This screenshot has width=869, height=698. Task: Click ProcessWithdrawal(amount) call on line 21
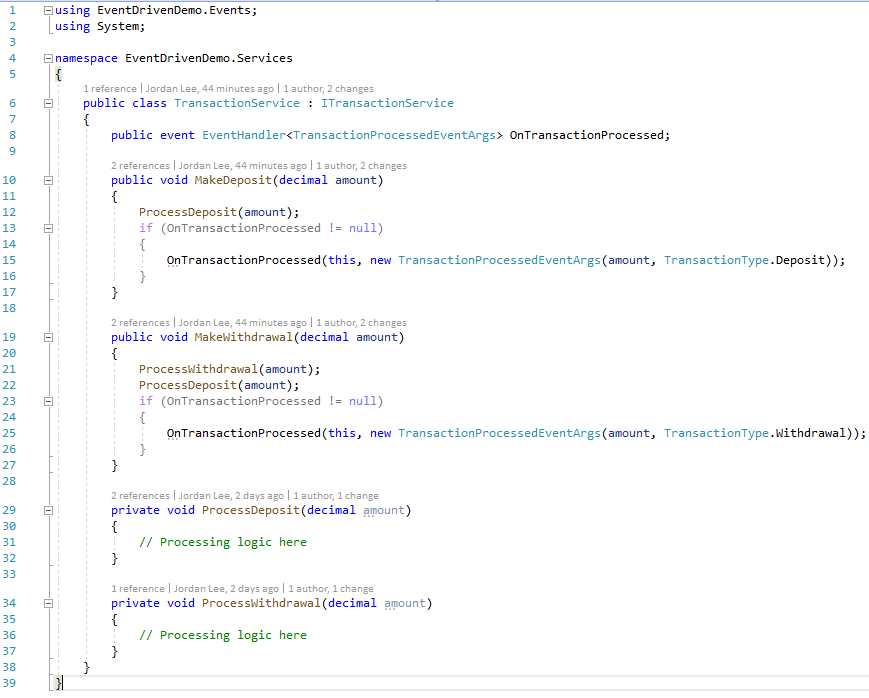(x=226, y=369)
